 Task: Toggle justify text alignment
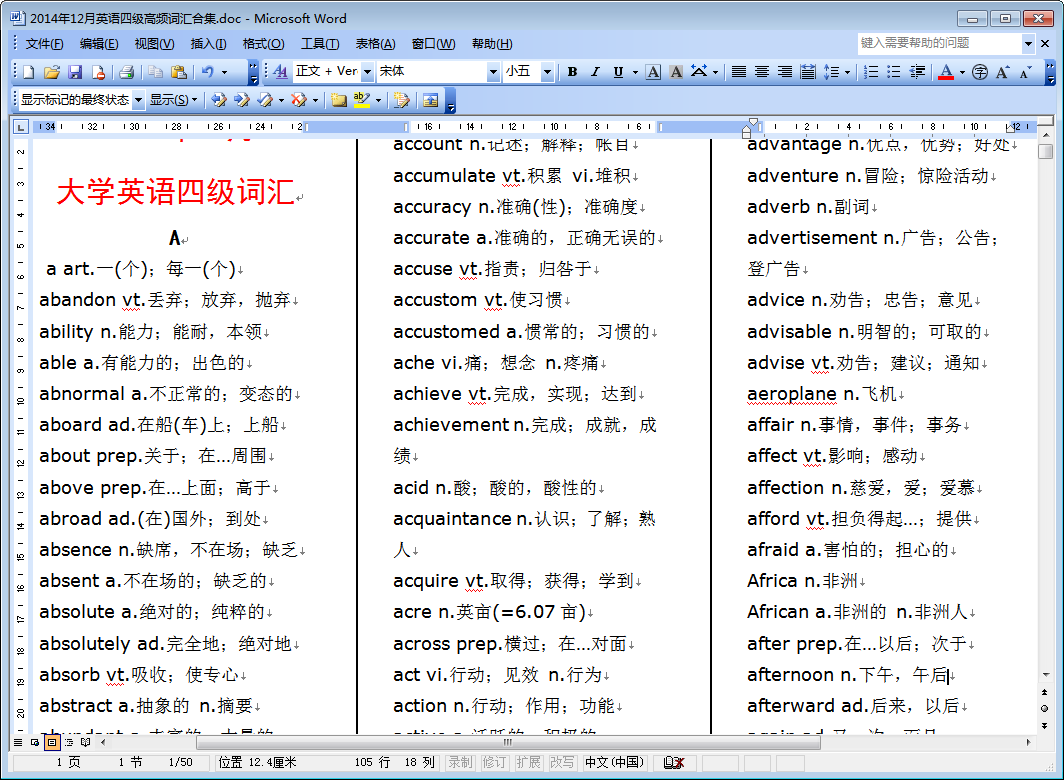(x=739, y=72)
